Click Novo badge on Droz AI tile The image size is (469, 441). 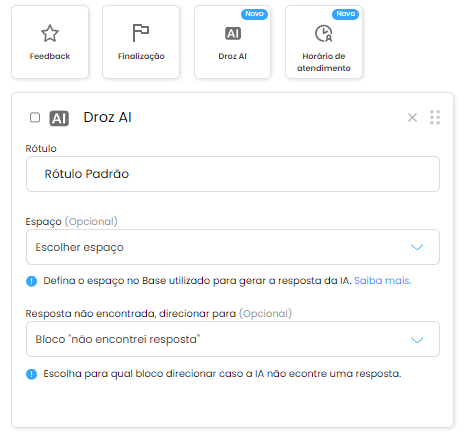tap(254, 14)
